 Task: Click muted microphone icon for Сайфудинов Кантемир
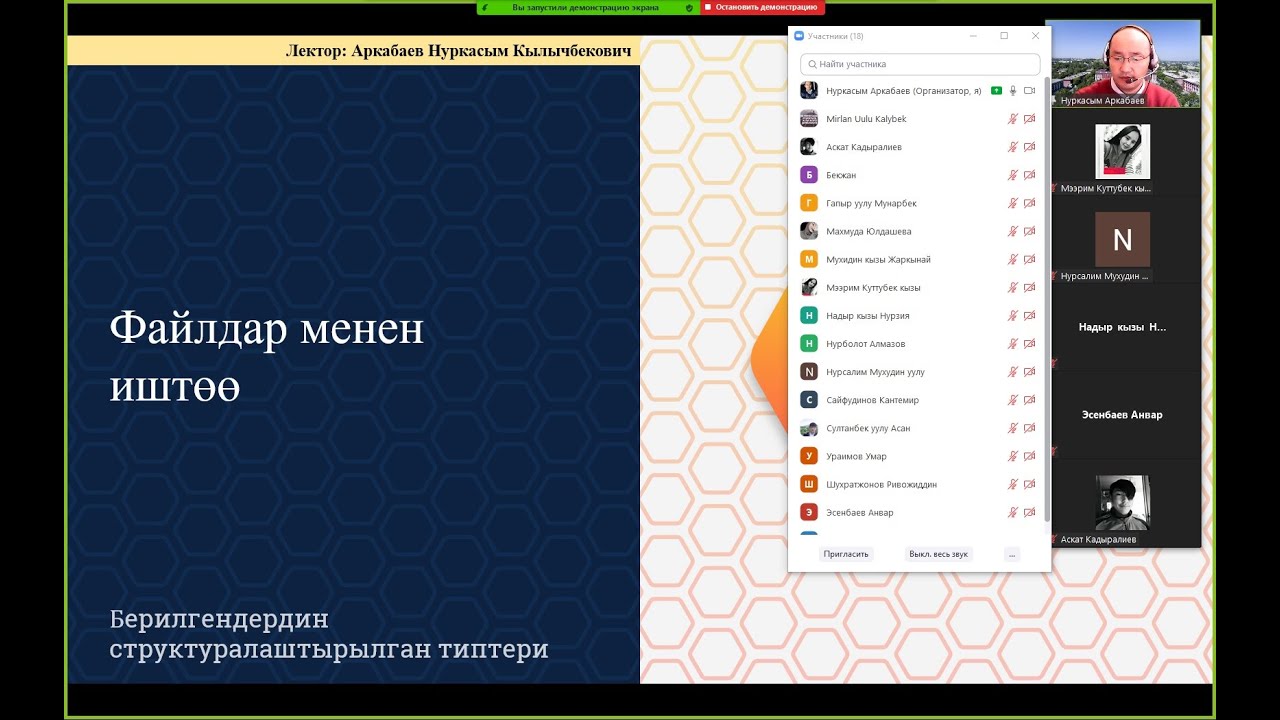pos(1013,399)
